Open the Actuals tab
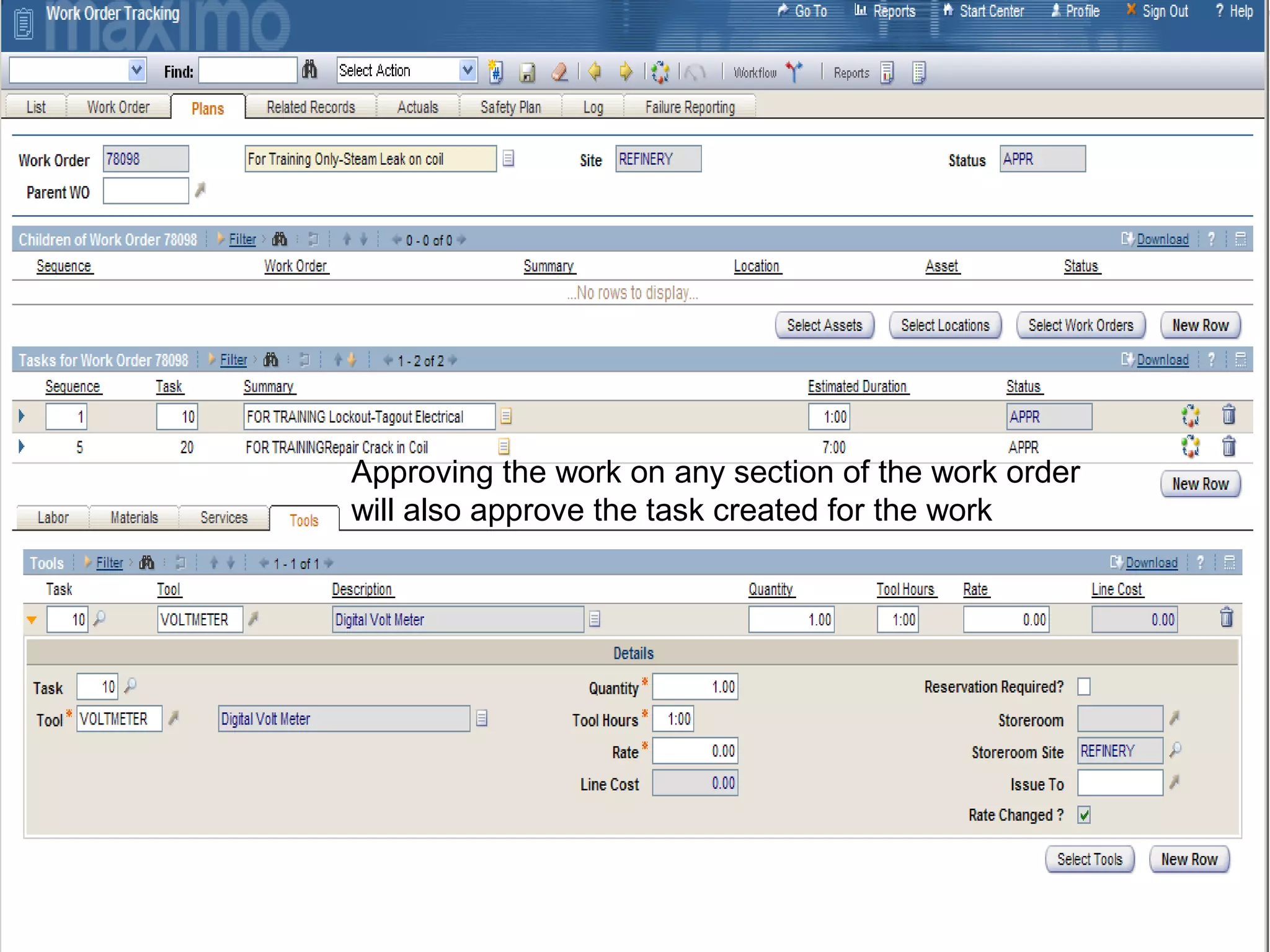Viewport: 1270px width, 952px height. 417,107
